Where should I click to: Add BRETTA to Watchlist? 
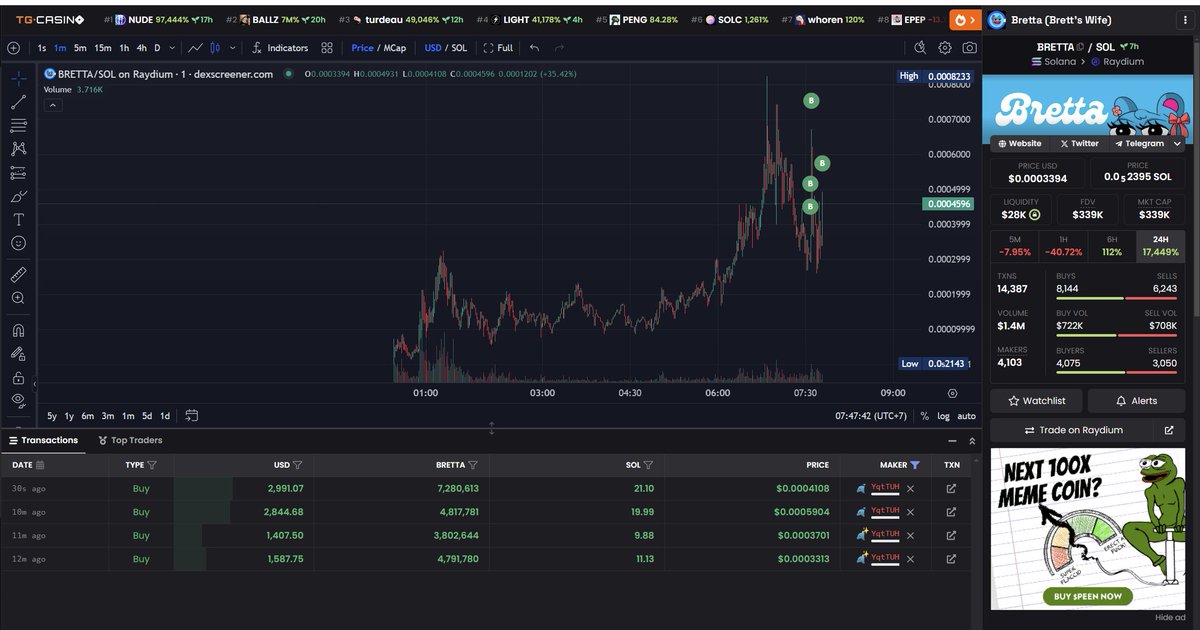click(x=1036, y=401)
